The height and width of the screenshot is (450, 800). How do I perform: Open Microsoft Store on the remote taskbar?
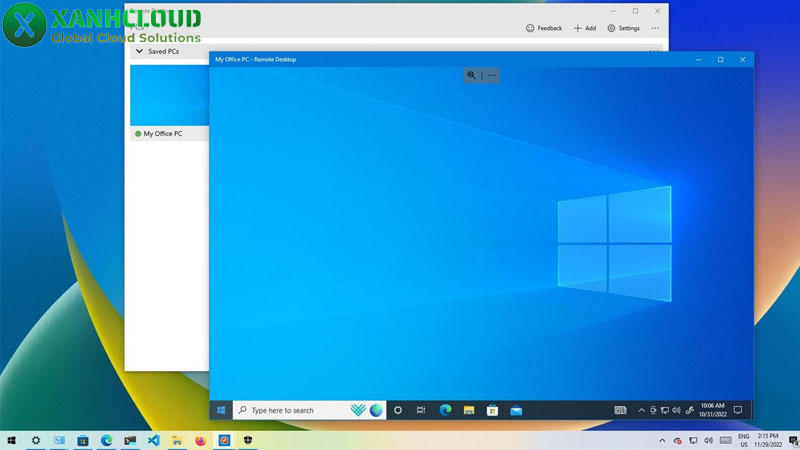click(492, 410)
